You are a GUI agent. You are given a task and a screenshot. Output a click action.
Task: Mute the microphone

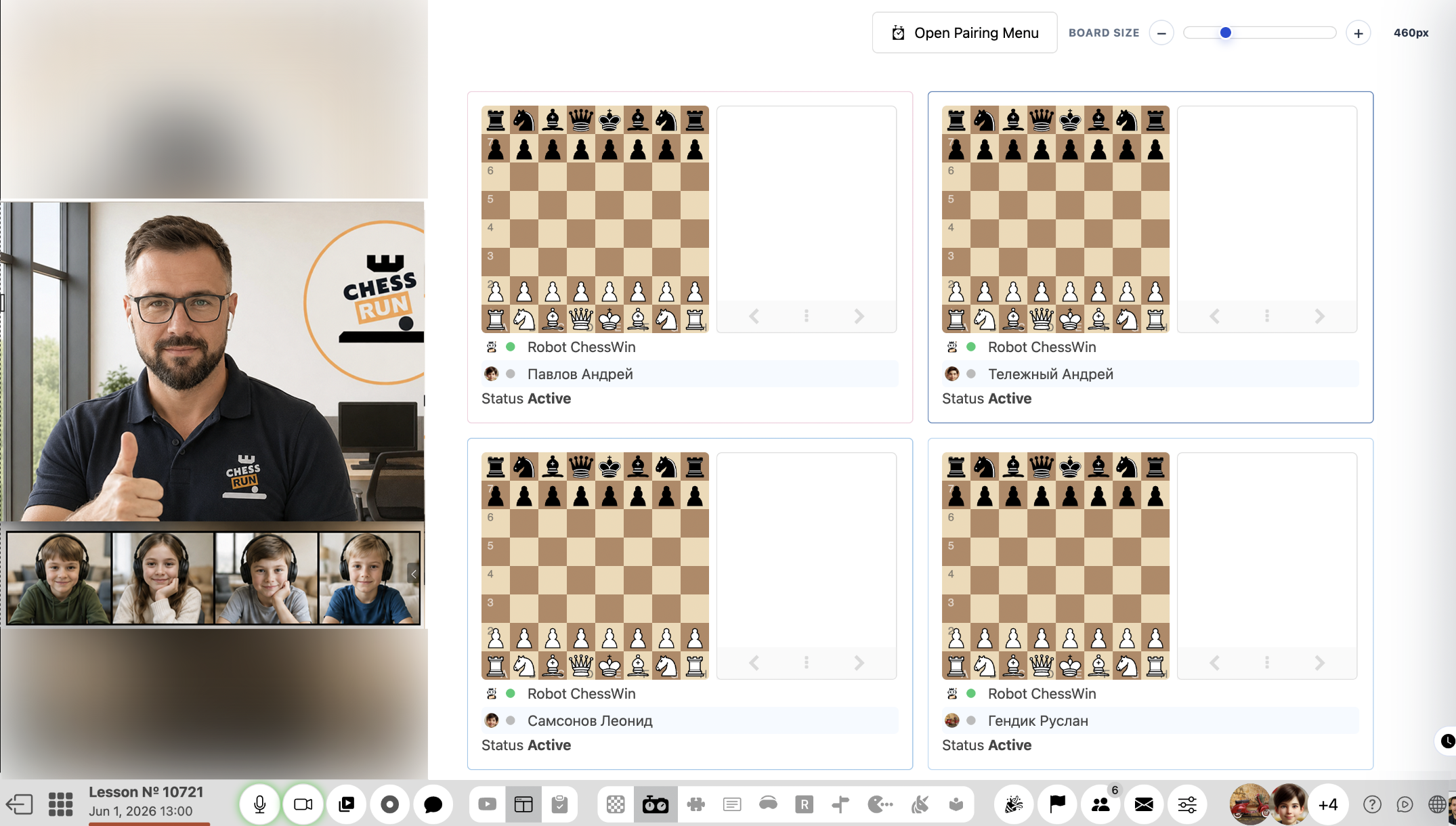(x=259, y=804)
